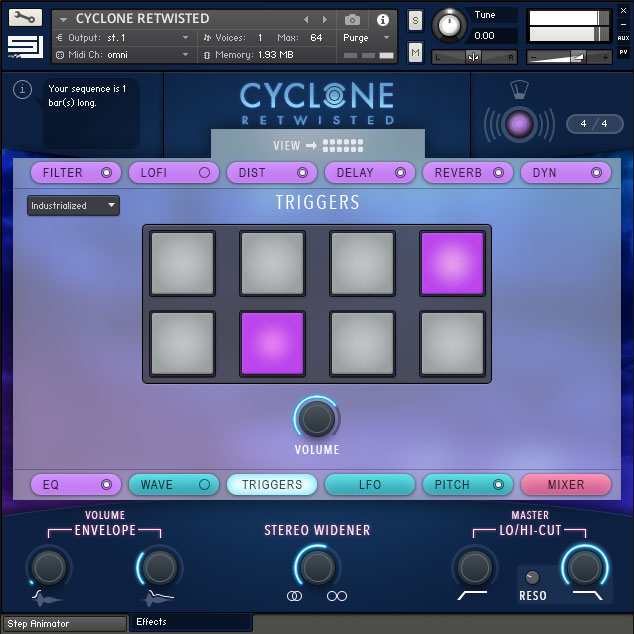Toggle the FILTER effect power button
The height and width of the screenshot is (634, 634).
point(107,173)
